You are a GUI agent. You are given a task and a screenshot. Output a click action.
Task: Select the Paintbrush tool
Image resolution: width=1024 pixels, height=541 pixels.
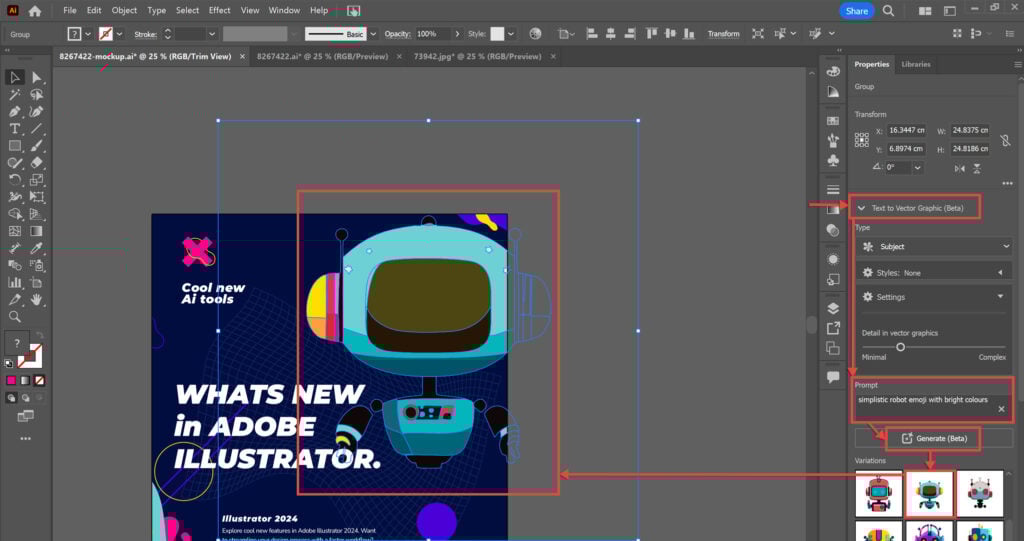click(x=37, y=146)
